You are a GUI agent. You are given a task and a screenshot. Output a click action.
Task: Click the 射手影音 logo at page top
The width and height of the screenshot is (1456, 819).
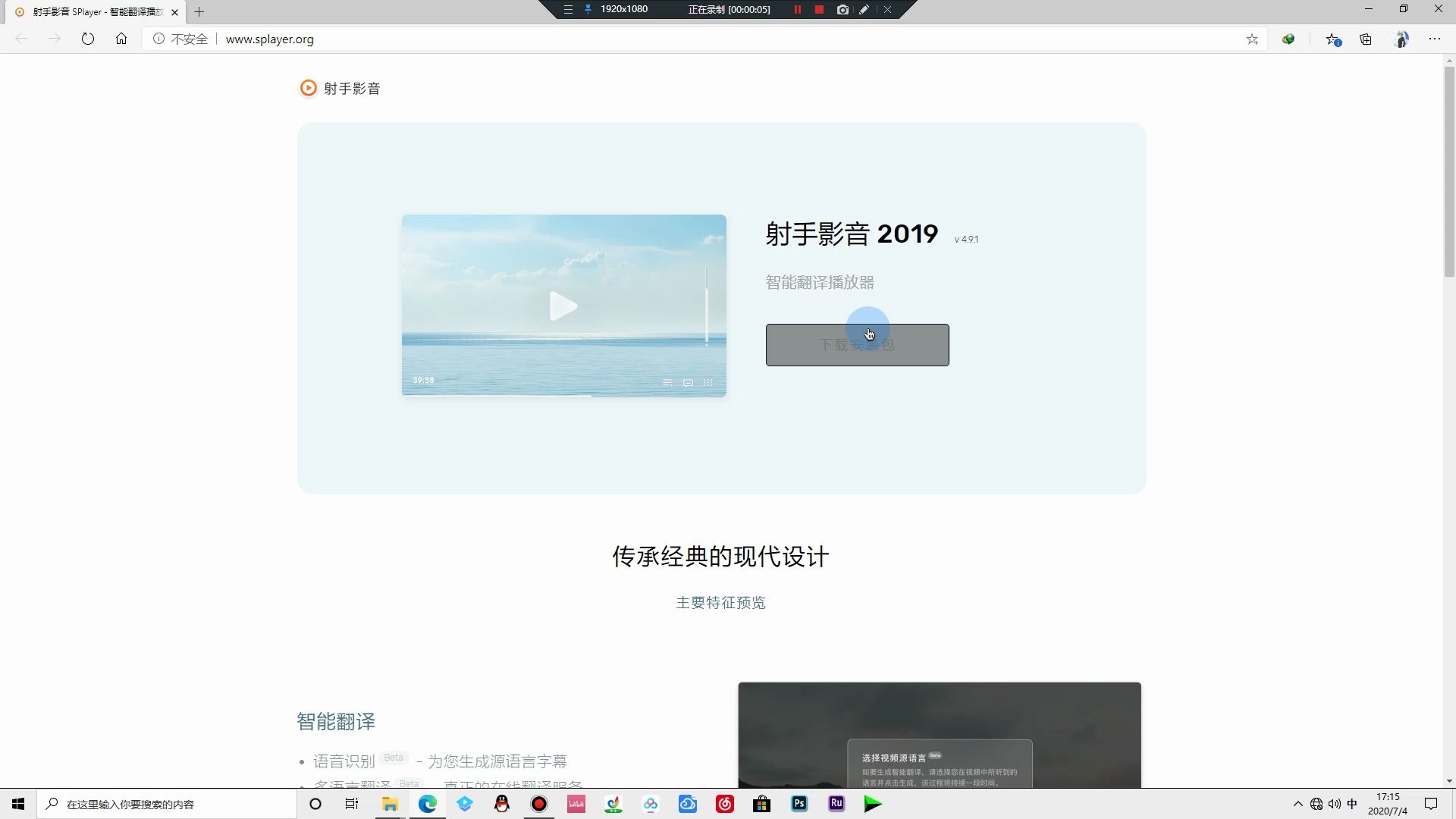click(x=340, y=89)
